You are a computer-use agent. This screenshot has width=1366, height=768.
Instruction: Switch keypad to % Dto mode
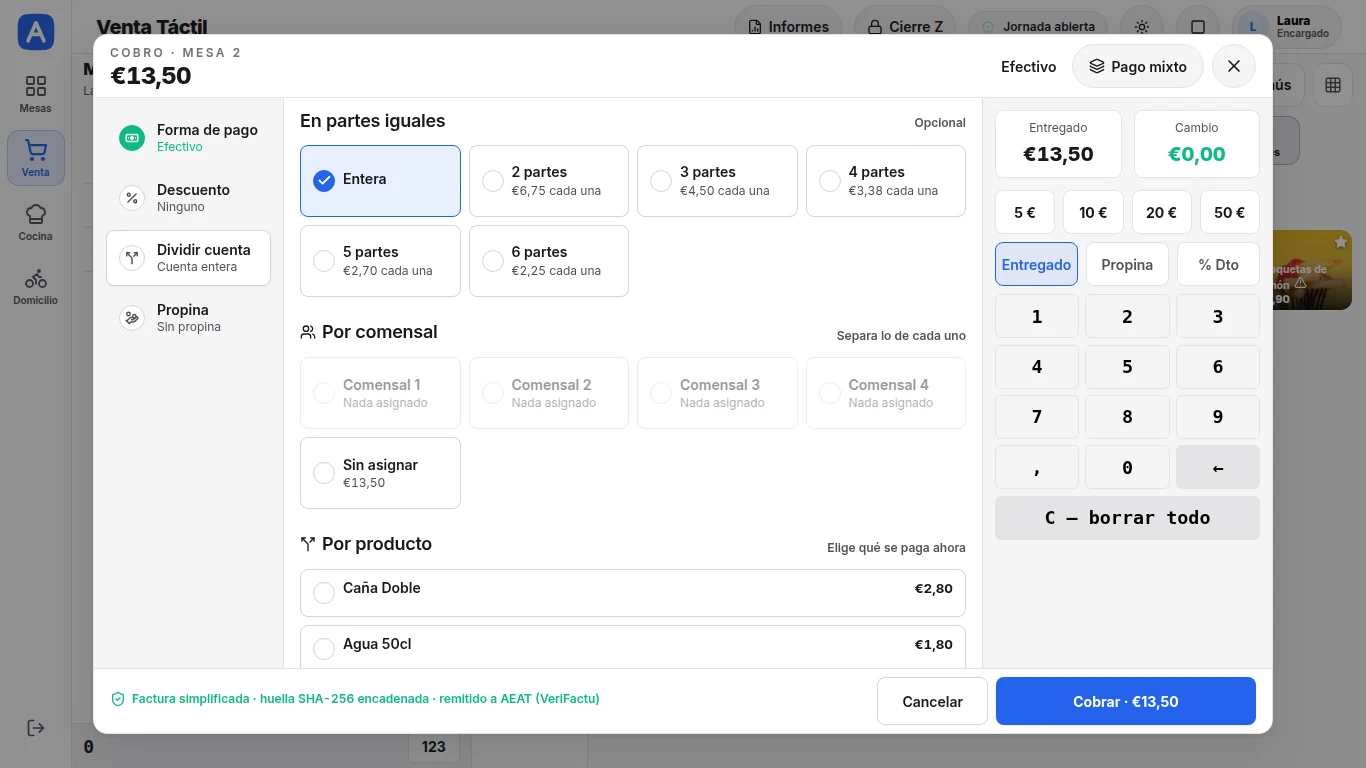click(1218, 264)
